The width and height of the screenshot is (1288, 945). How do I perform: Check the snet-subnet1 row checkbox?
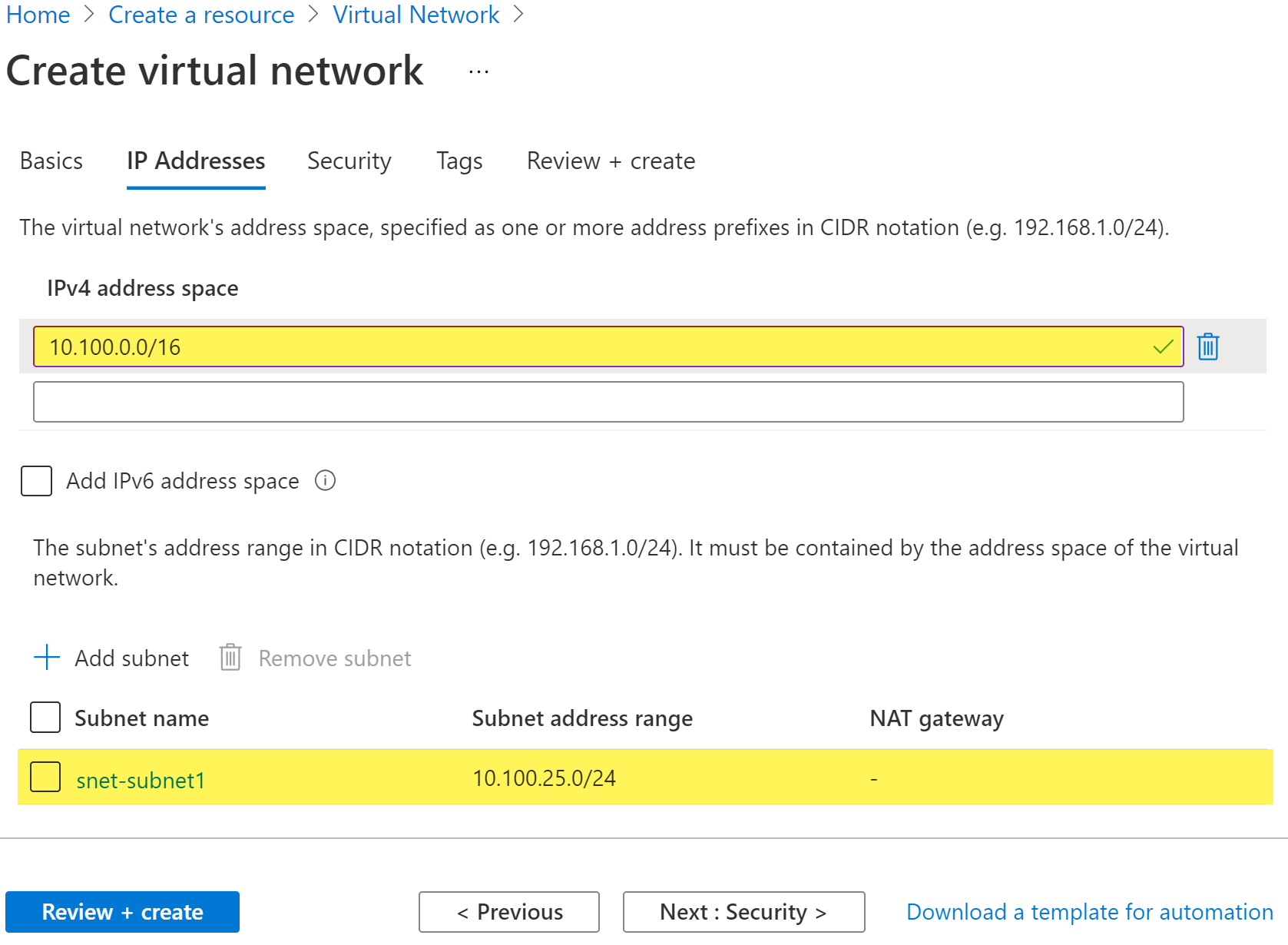[45, 777]
